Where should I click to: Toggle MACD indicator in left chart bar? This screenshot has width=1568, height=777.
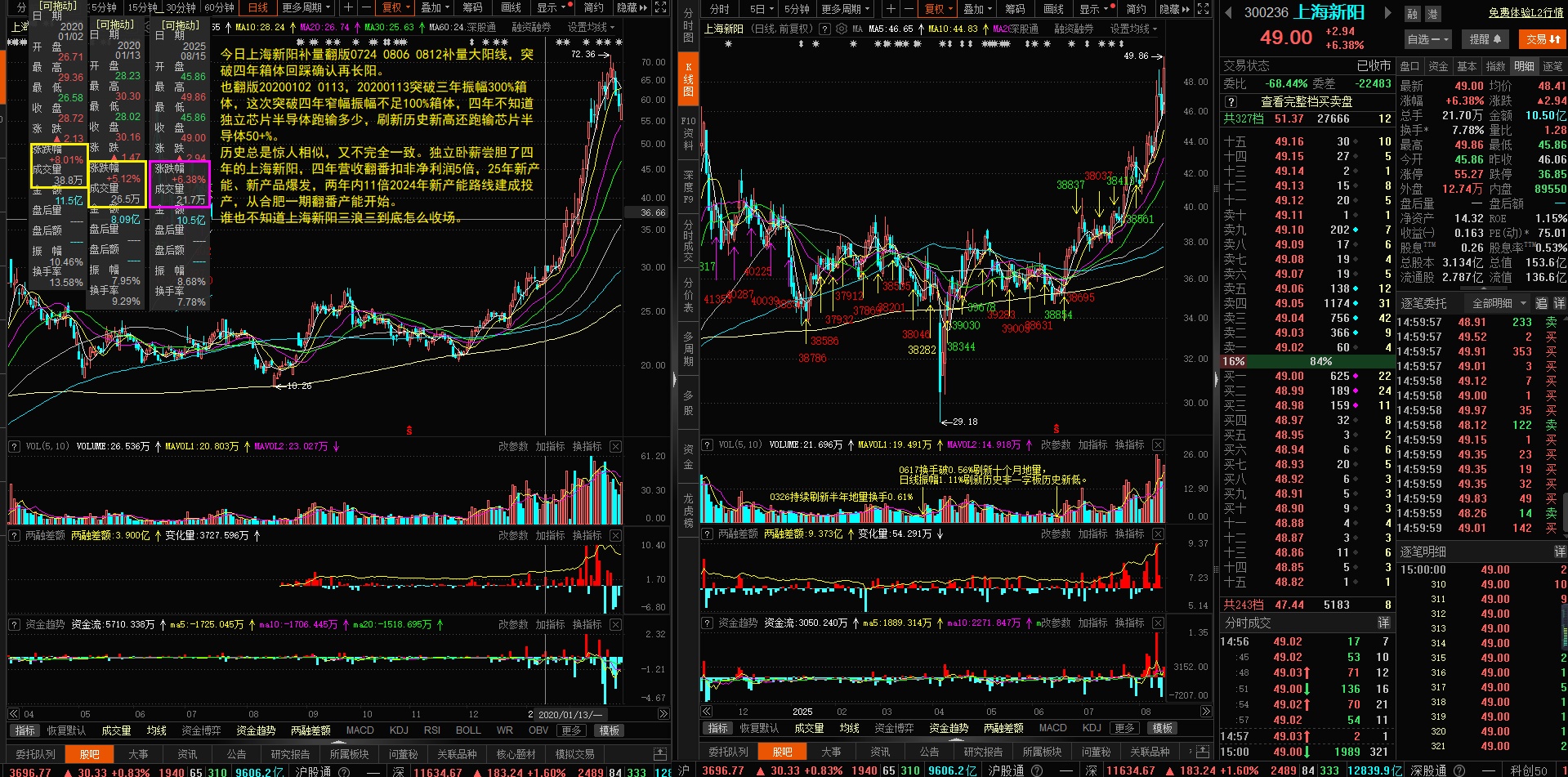(360, 730)
